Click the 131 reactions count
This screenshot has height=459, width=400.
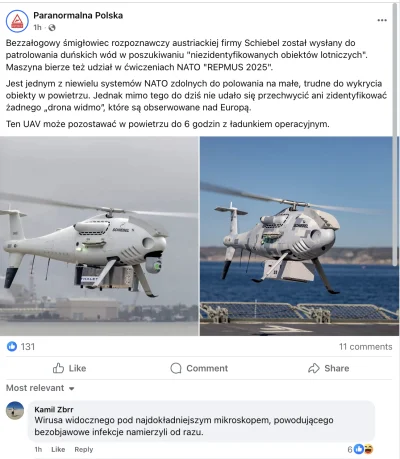click(28, 347)
